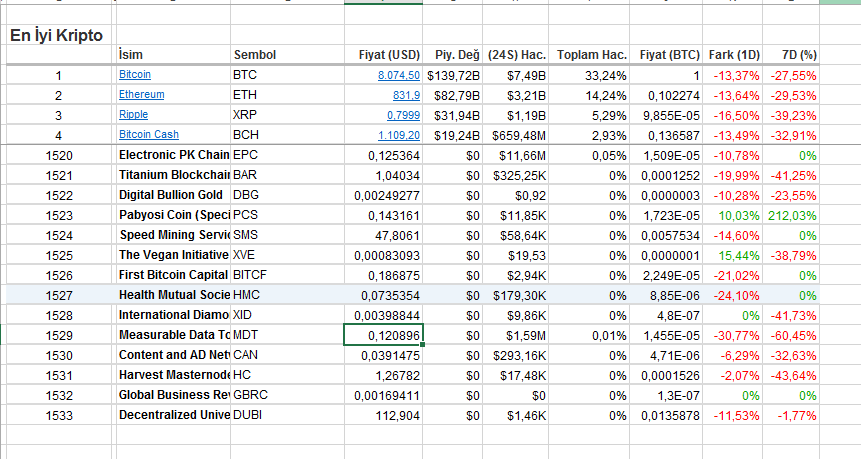Select the 0,01% total volume cell
Screen dimensions: 861x459
click(589, 335)
